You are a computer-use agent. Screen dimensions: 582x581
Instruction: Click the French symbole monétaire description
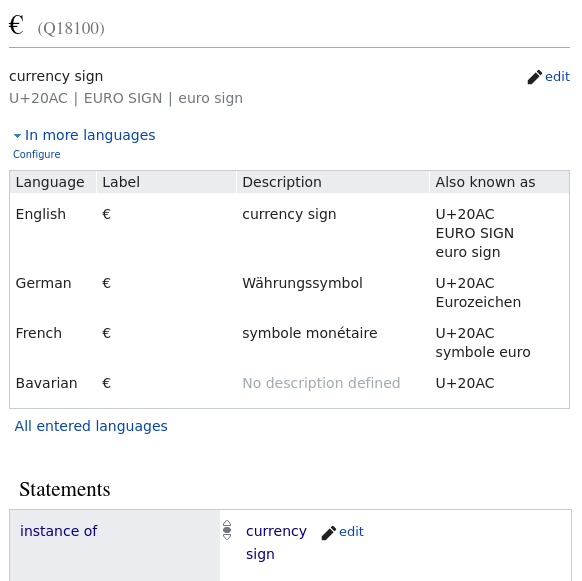[x=310, y=333]
